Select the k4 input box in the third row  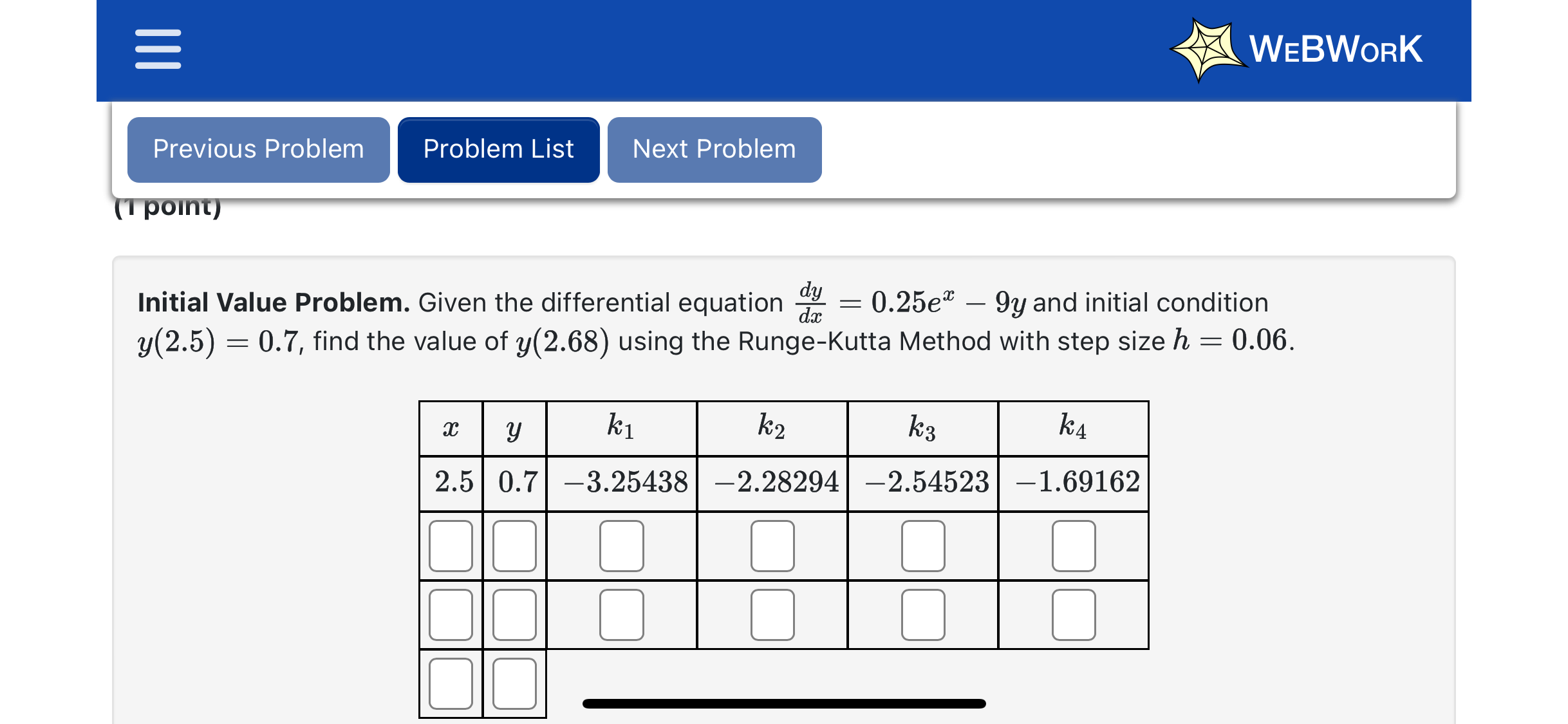(1073, 616)
